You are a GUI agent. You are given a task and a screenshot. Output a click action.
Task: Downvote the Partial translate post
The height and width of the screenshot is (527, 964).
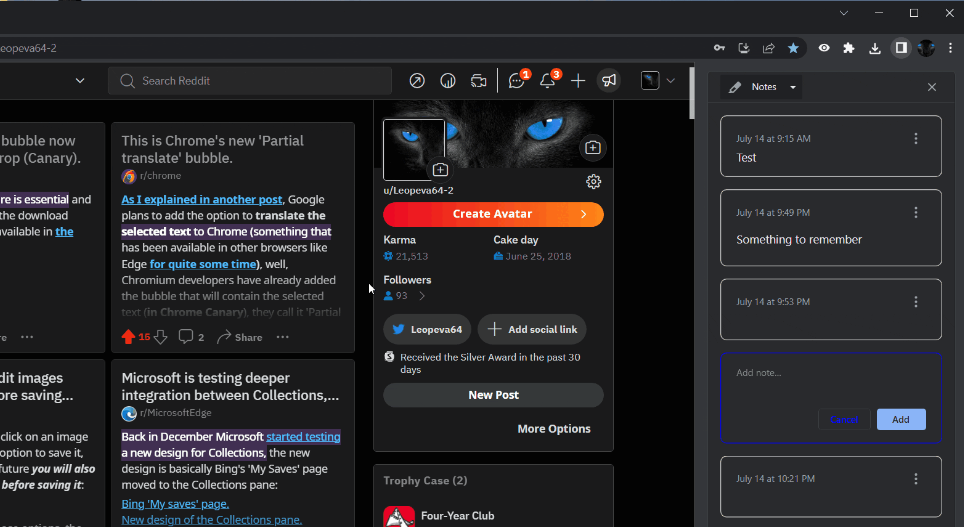160,337
